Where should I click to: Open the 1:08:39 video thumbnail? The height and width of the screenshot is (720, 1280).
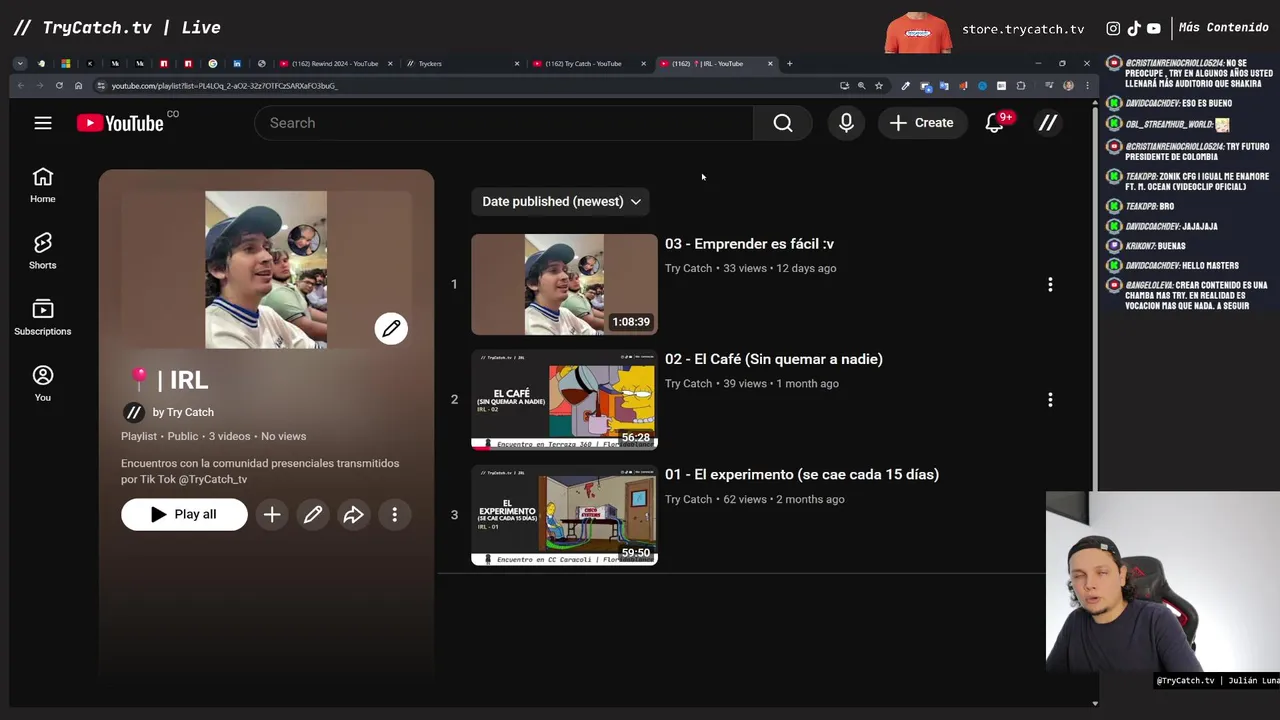click(x=564, y=284)
